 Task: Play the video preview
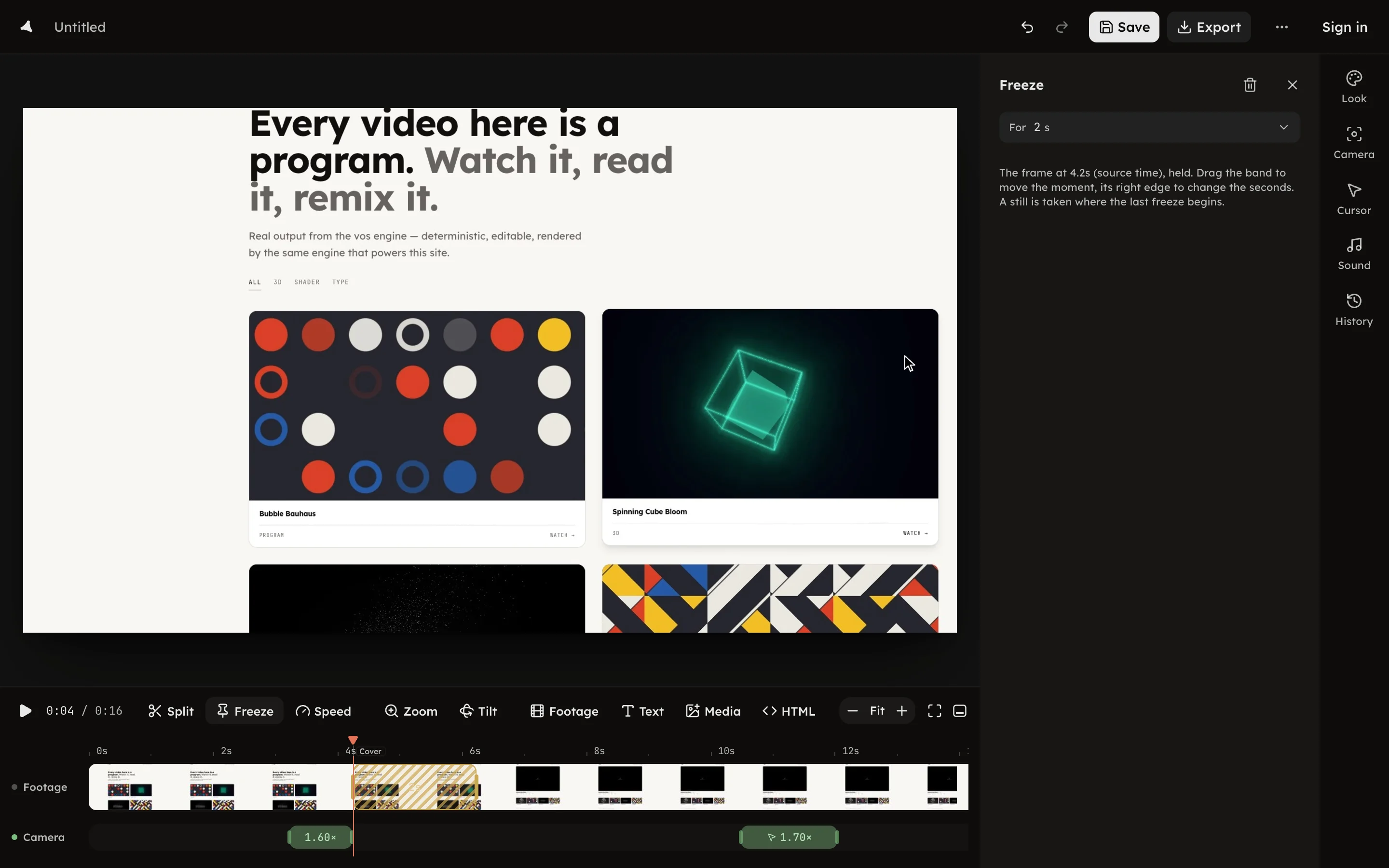tap(25, 711)
